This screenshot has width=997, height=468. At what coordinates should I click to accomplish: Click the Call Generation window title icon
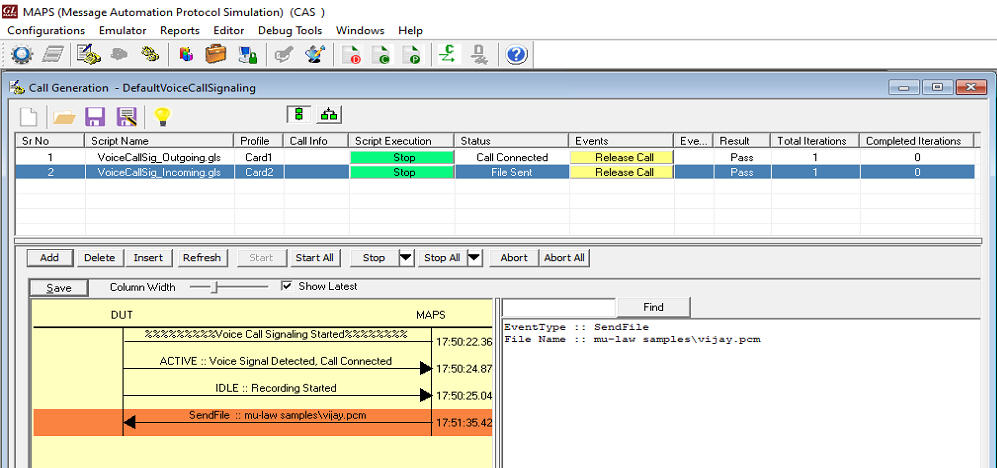pyautogui.click(x=18, y=88)
